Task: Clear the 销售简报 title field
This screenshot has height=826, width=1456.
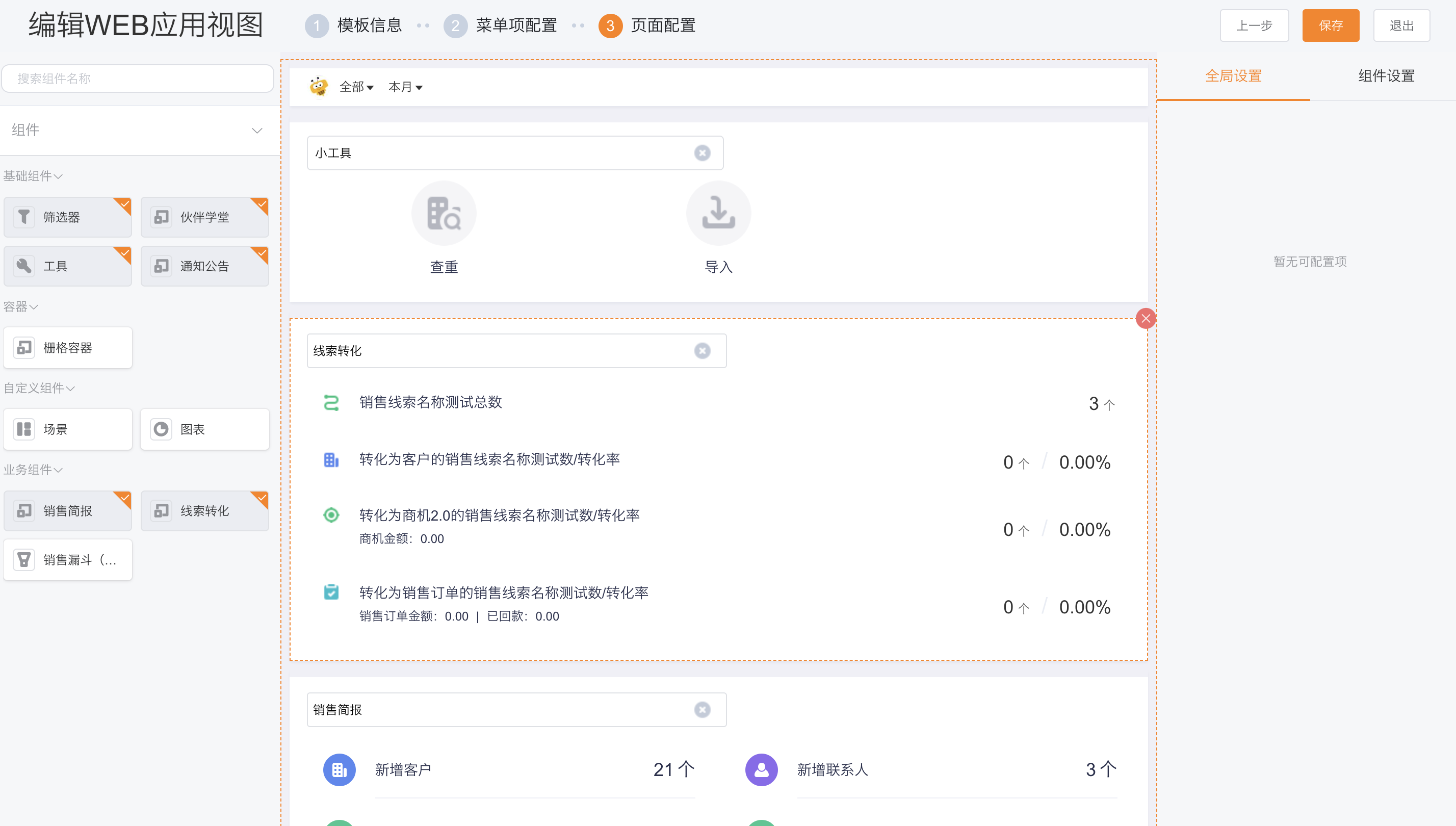Action: [x=702, y=710]
